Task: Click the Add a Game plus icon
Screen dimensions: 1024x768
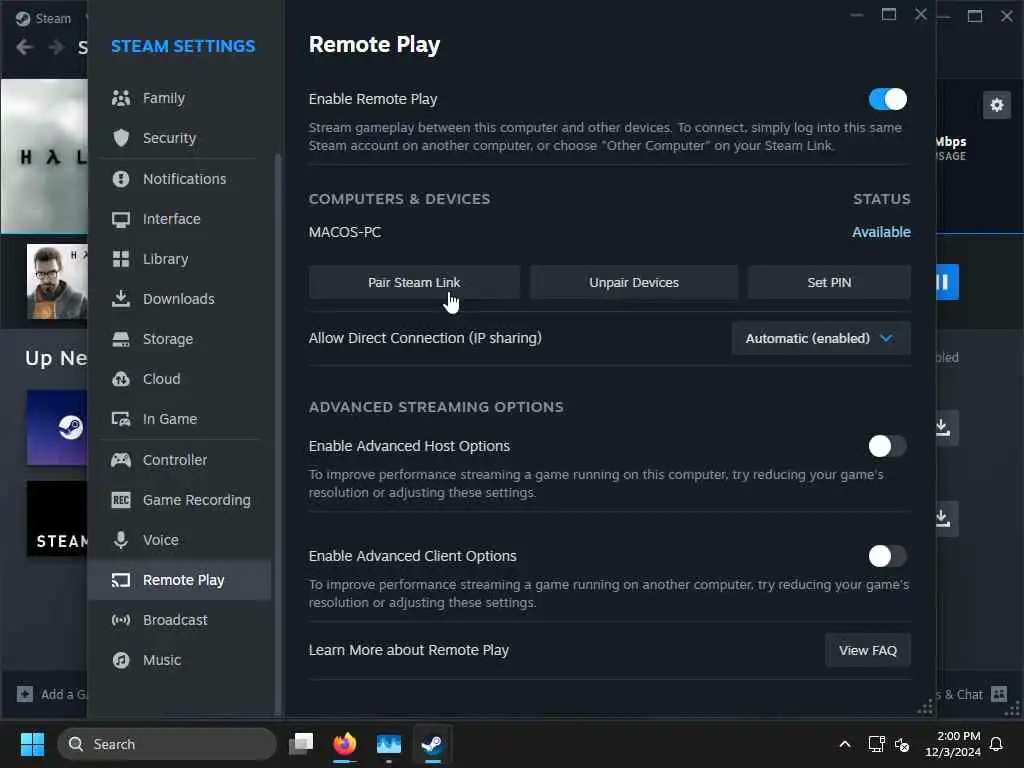Action: 25,694
